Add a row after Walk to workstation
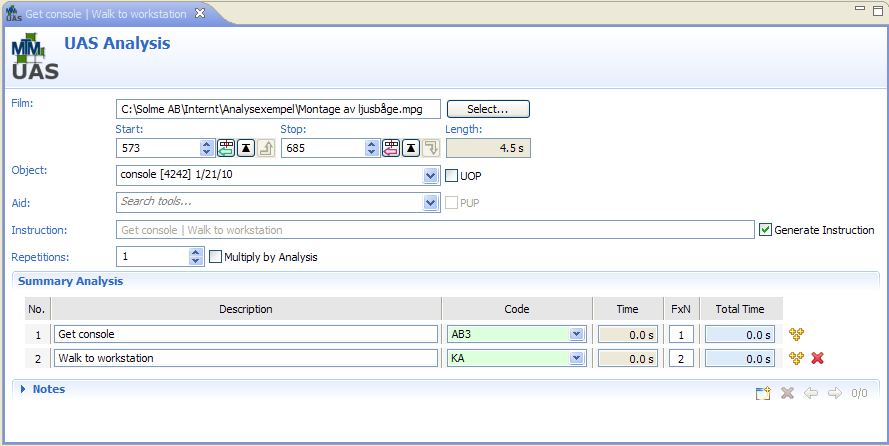The height and width of the screenshot is (446, 889). click(x=797, y=358)
